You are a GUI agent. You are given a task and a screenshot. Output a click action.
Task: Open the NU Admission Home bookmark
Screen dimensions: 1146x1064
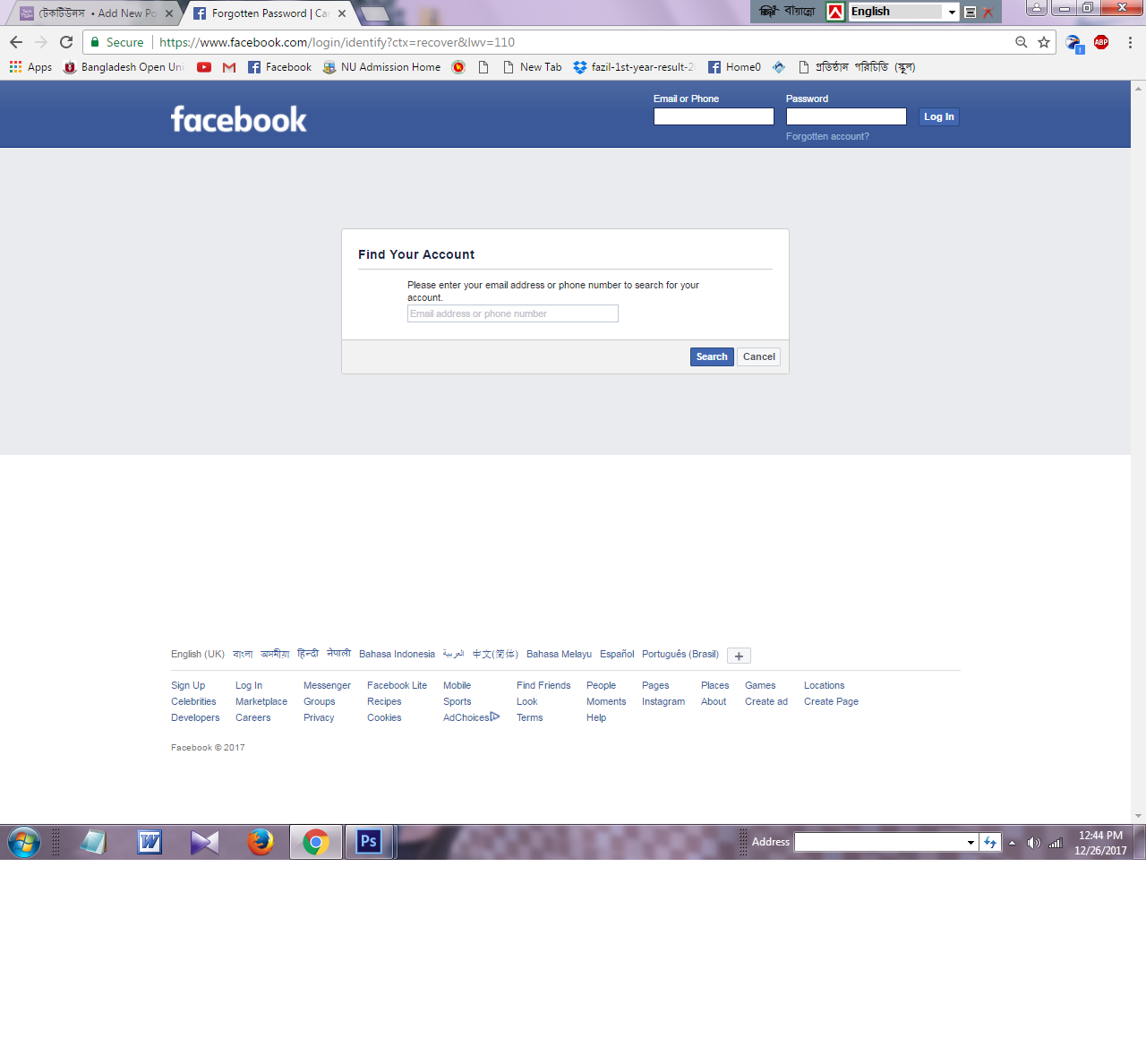pos(381,67)
